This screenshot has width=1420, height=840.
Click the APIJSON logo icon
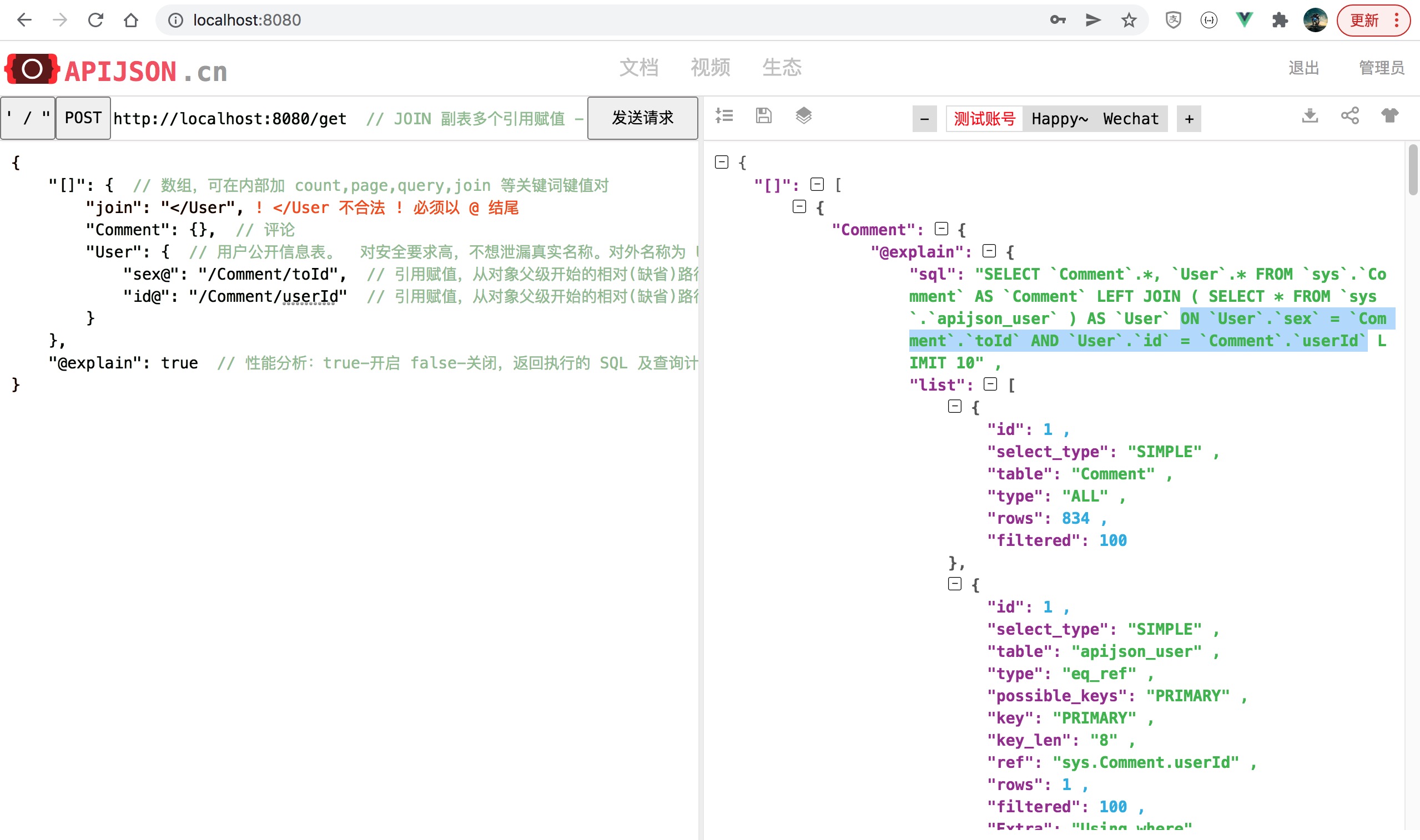tap(32, 69)
